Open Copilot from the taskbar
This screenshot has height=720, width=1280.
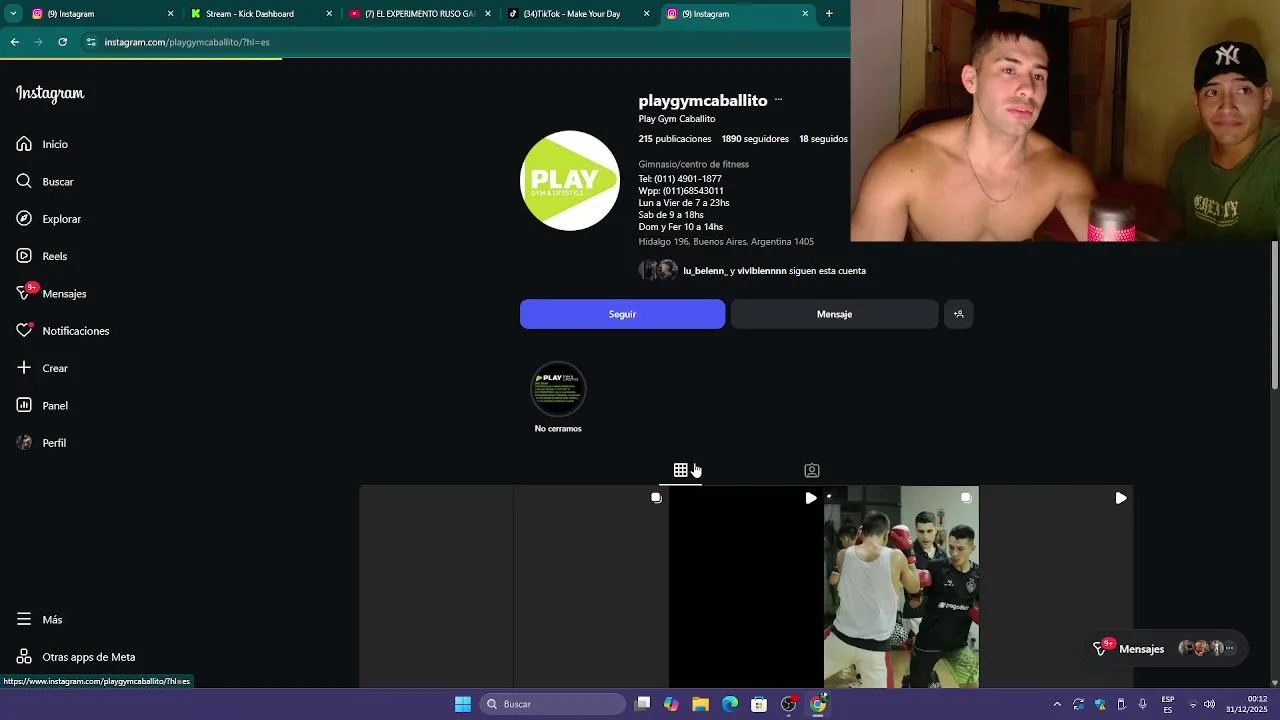click(671, 704)
